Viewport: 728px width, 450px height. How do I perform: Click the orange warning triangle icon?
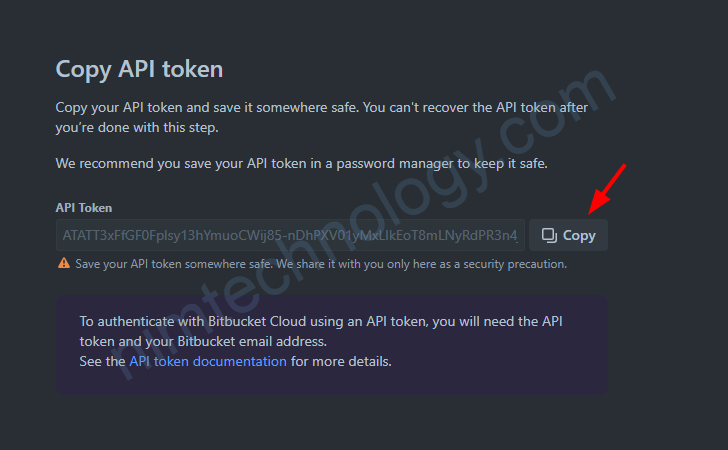64,264
